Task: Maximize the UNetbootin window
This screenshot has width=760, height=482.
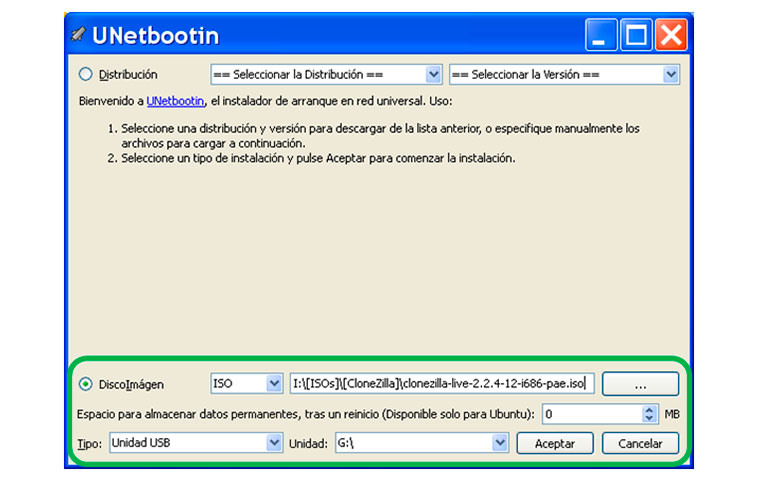Action: tap(636, 35)
